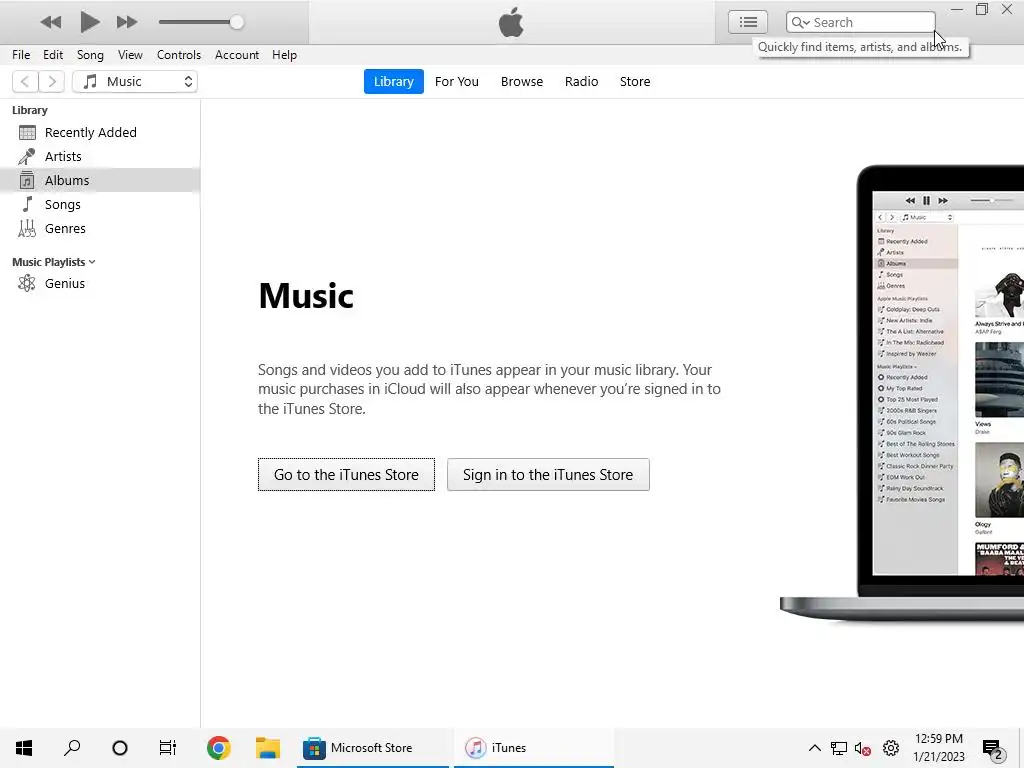Click the fast forward next track button

[x=127, y=22]
